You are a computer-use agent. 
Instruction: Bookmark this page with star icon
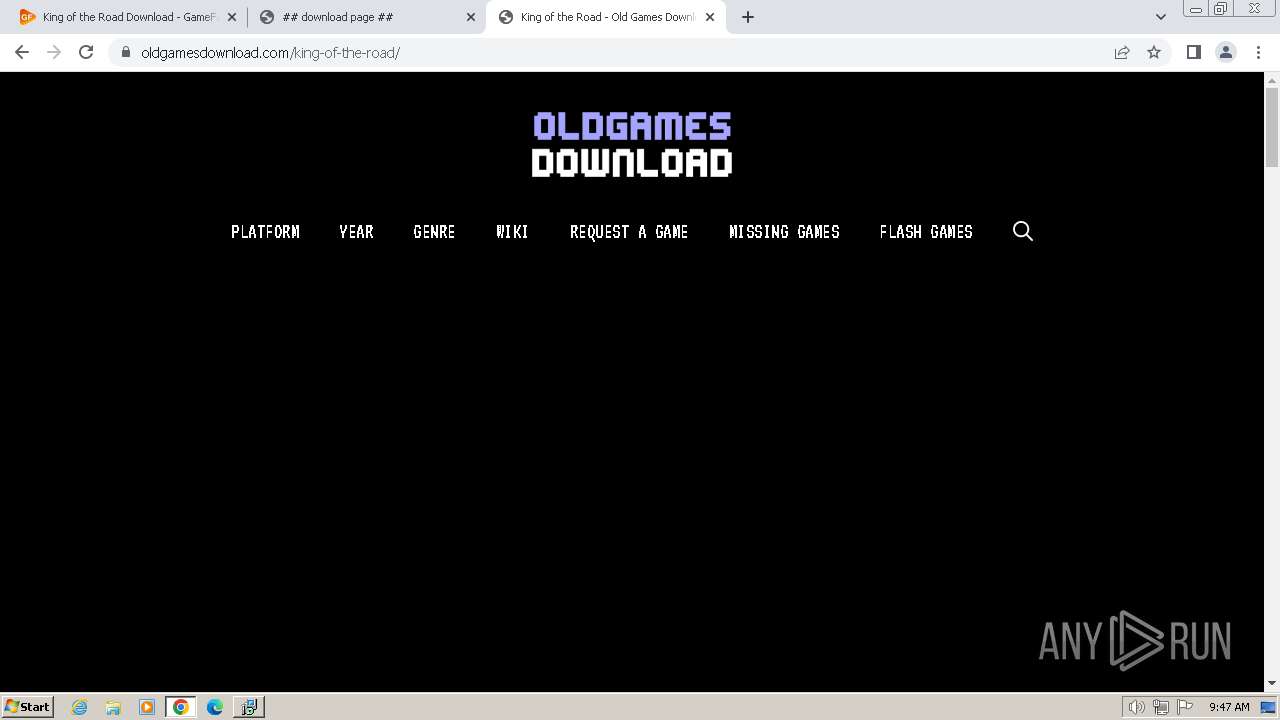1154,52
